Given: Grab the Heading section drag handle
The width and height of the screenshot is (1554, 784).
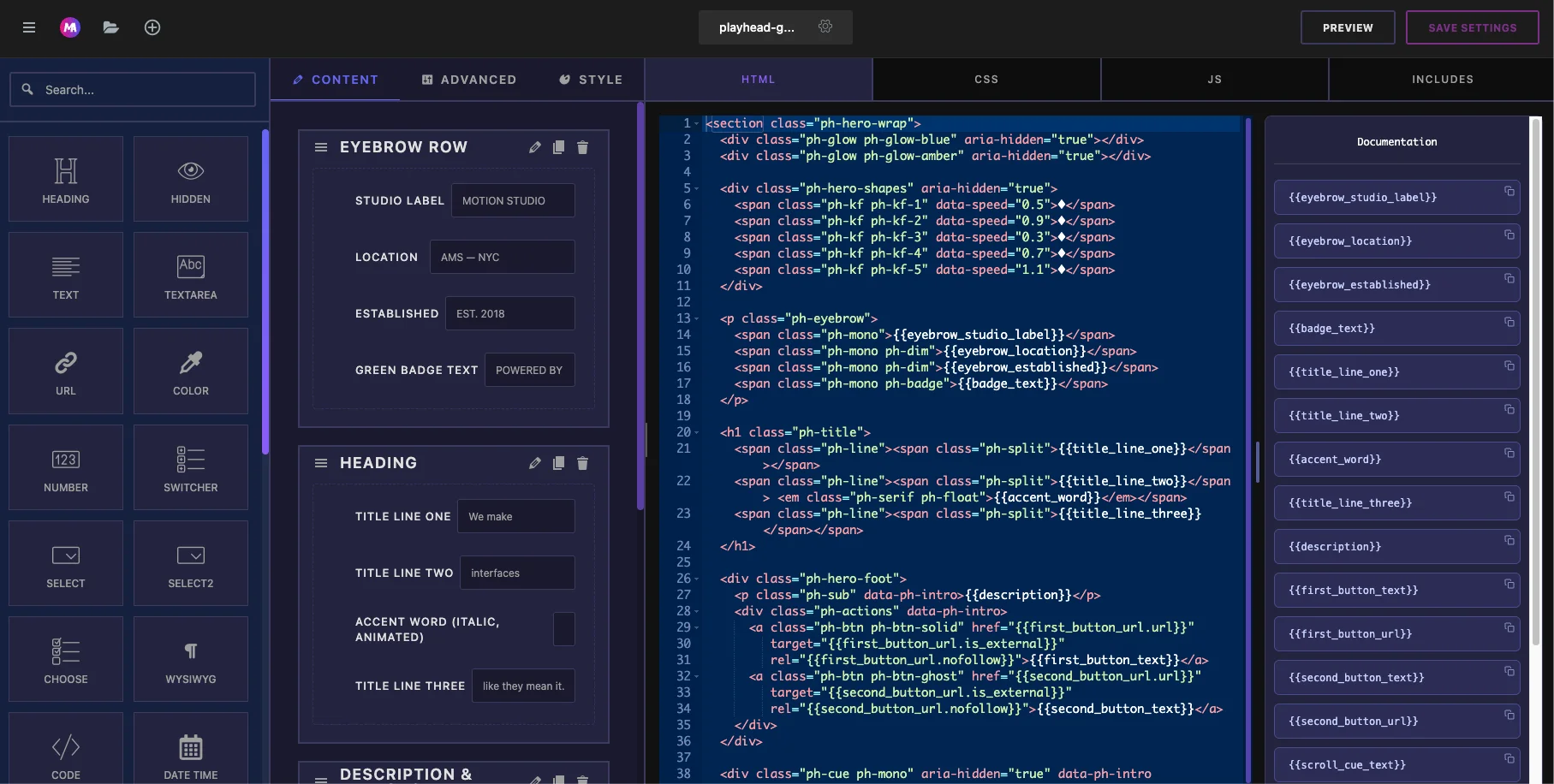Looking at the screenshot, I should click(321, 463).
